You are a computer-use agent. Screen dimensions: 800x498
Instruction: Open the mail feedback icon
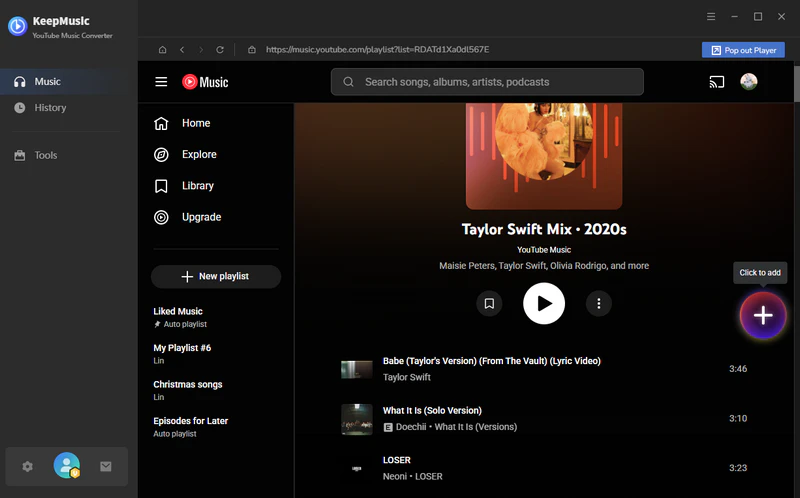tap(106, 466)
